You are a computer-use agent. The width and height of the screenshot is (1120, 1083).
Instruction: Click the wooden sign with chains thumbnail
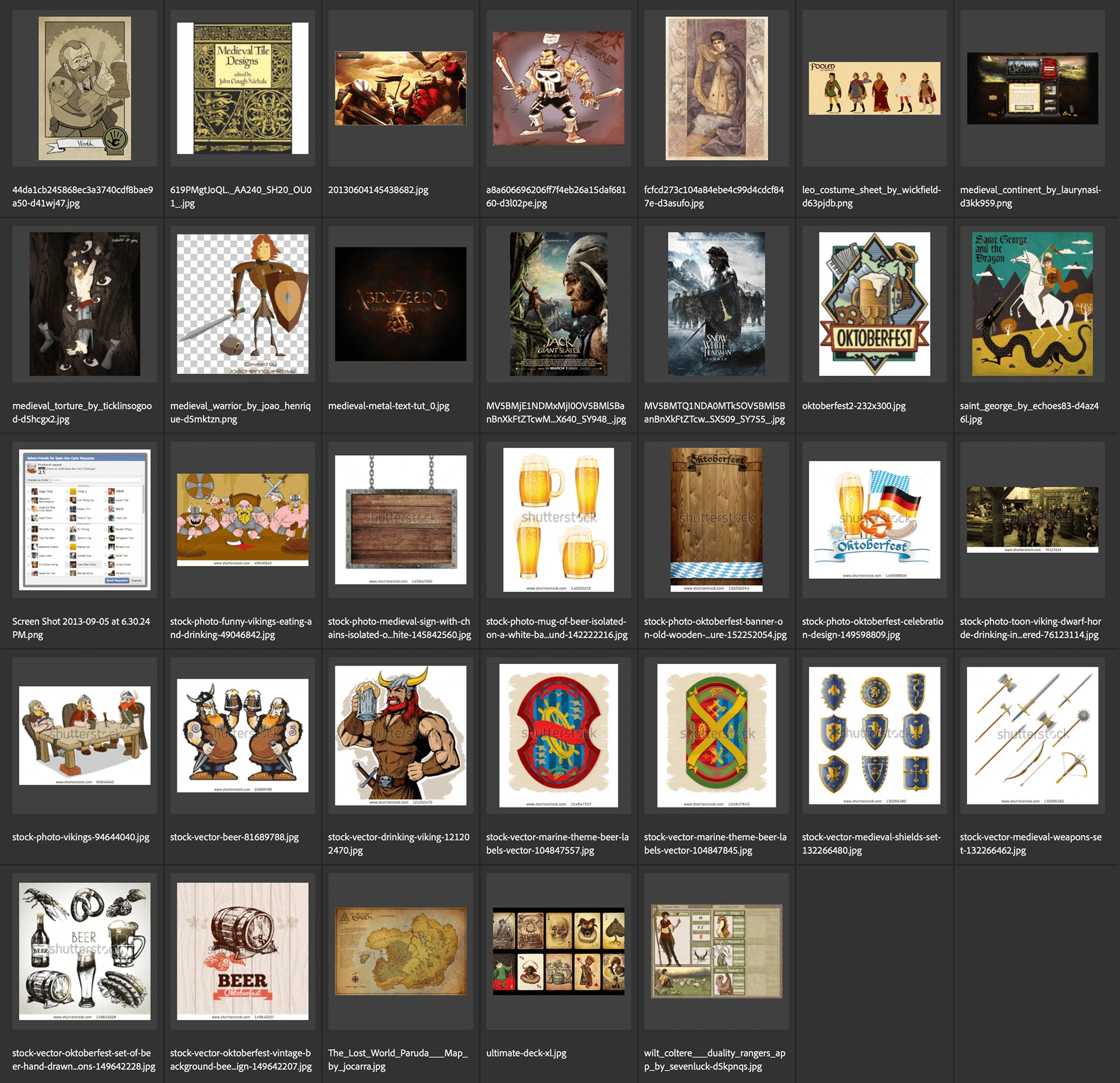click(x=401, y=519)
